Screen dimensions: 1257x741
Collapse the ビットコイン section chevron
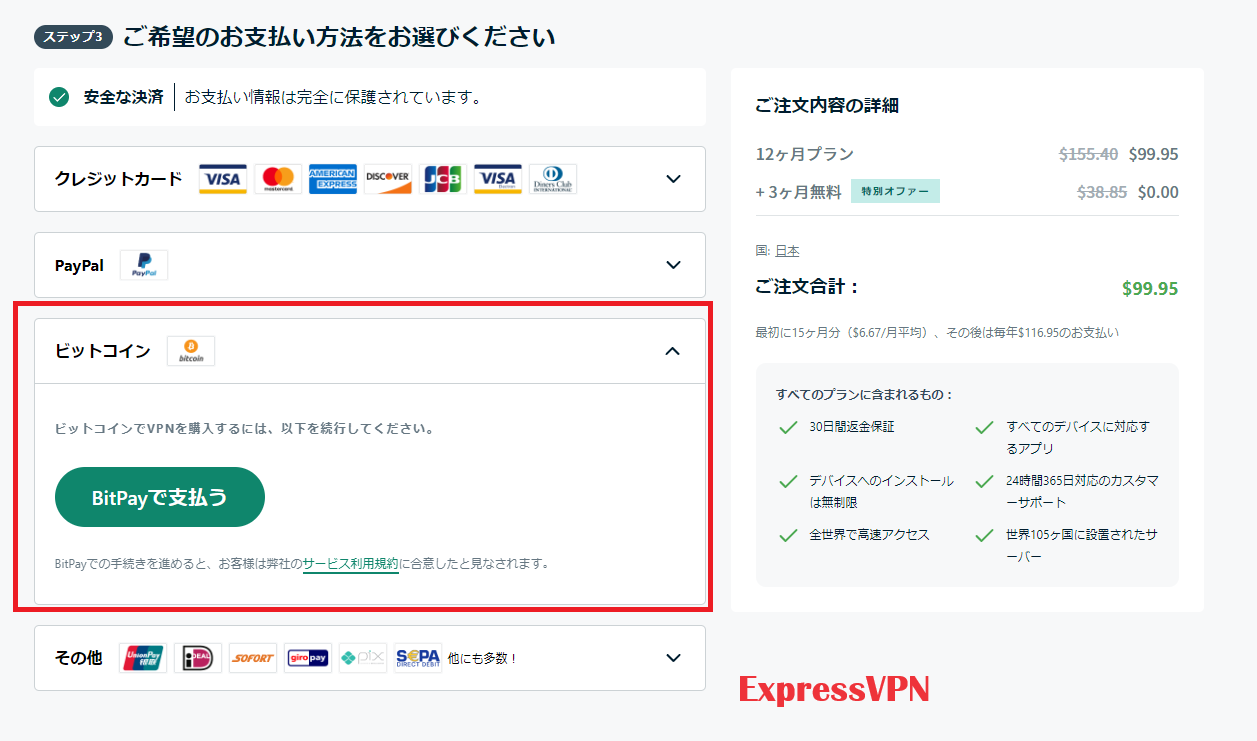tap(673, 351)
